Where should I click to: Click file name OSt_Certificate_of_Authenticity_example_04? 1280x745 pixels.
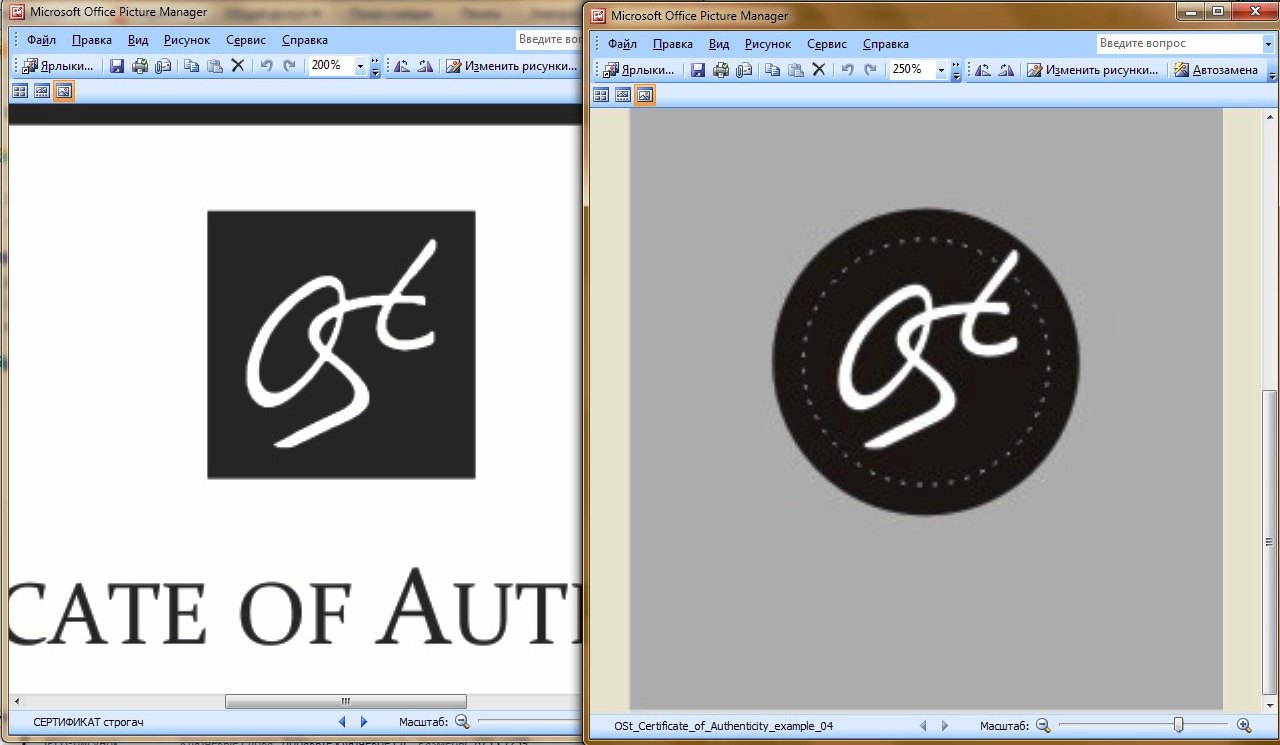pyautogui.click(x=724, y=726)
